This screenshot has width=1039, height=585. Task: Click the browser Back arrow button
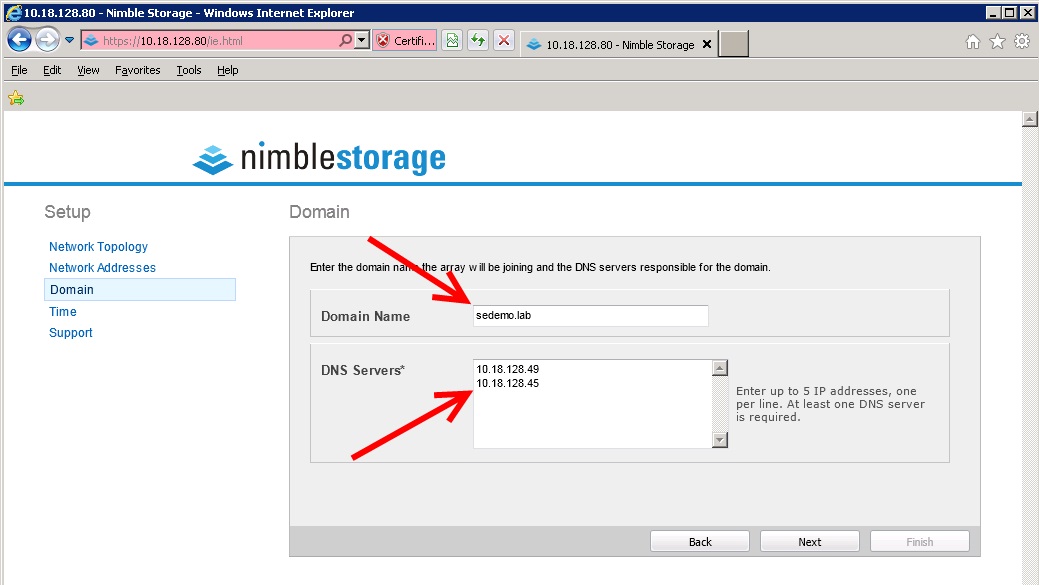pyautogui.click(x=19, y=40)
